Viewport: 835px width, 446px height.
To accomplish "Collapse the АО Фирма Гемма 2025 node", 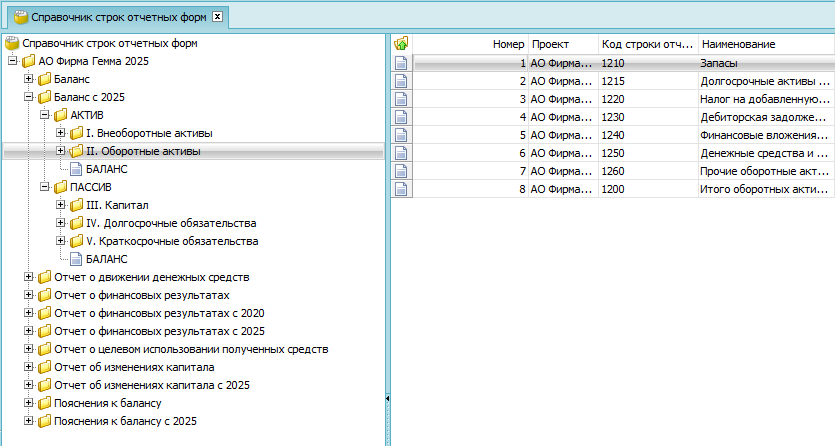I will point(12,61).
